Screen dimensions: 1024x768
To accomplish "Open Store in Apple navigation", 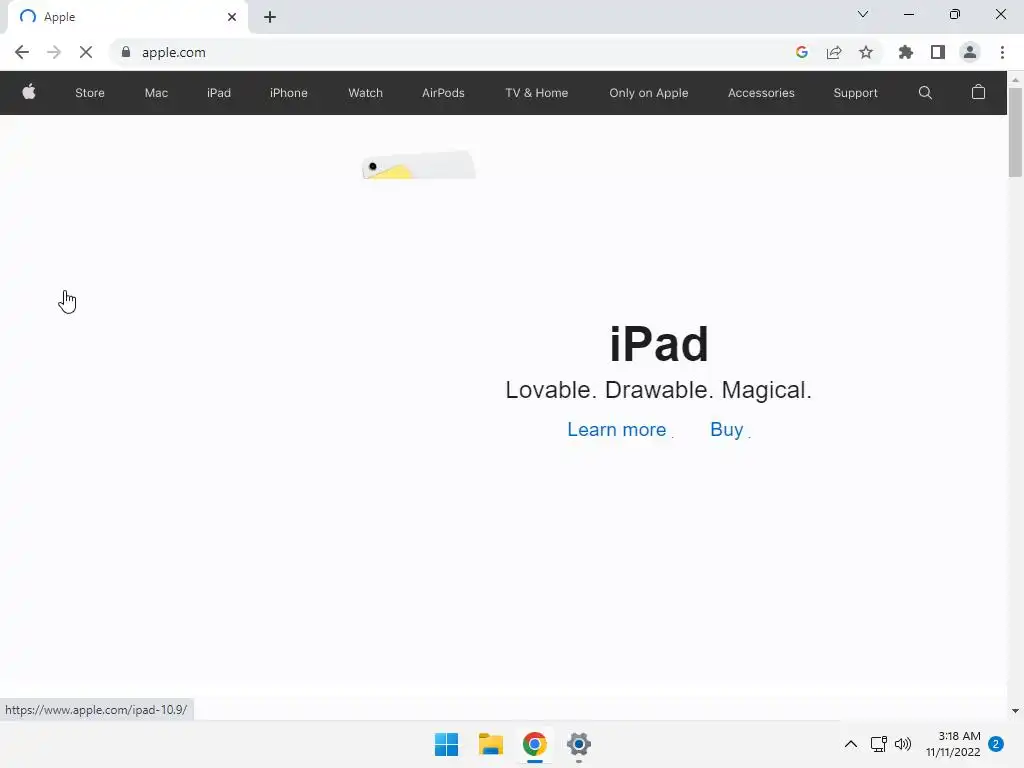I will pyautogui.click(x=89, y=93).
